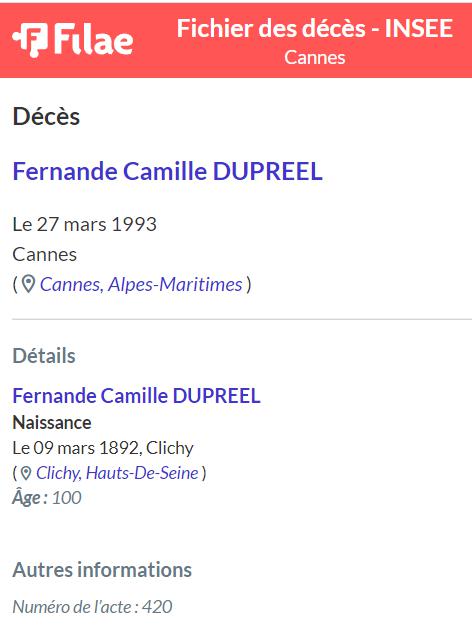Click the map pin beside Clichy, Hauts-De-Seine
The width and height of the screenshot is (472, 628).
(x=26, y=473)
